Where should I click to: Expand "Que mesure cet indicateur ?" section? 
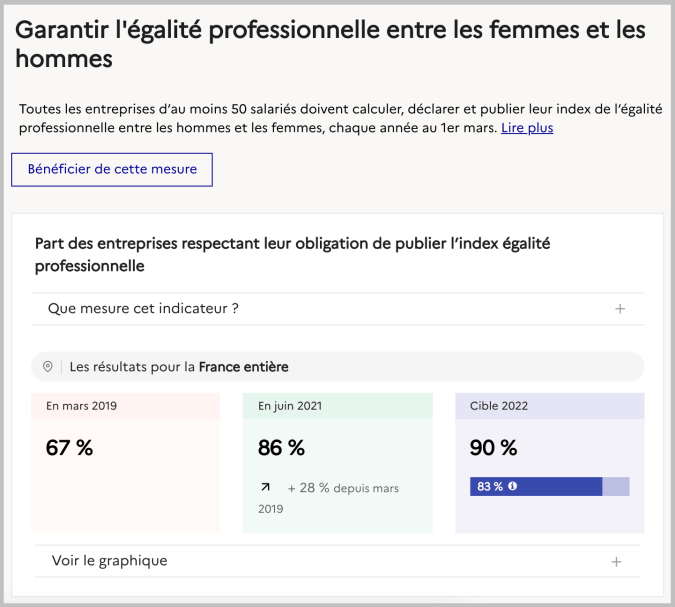point(143,309)
